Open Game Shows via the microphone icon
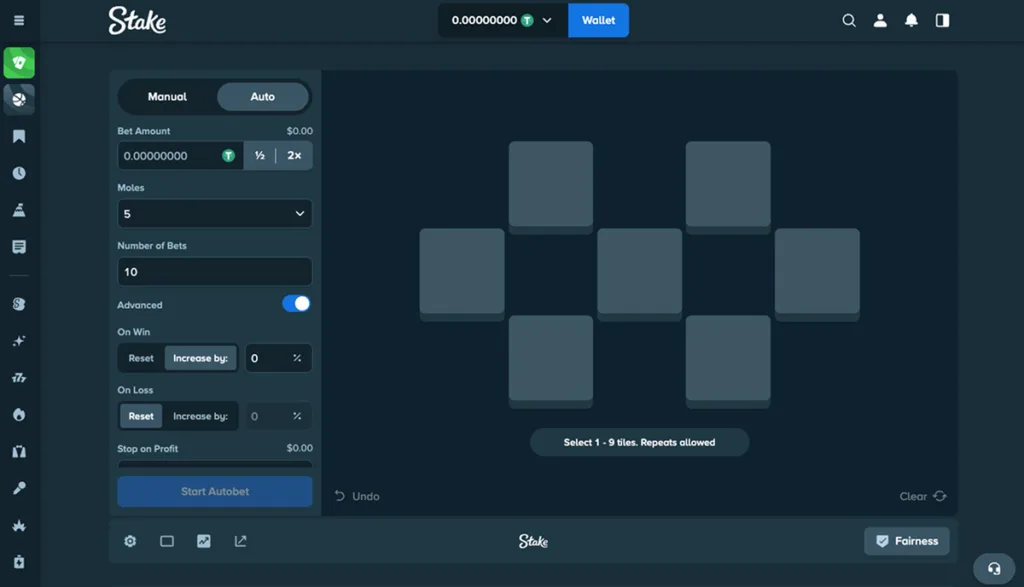Image resolution: width=1024 pixels, height=587 pixels. pyautogui.click(x=19, y=488)
